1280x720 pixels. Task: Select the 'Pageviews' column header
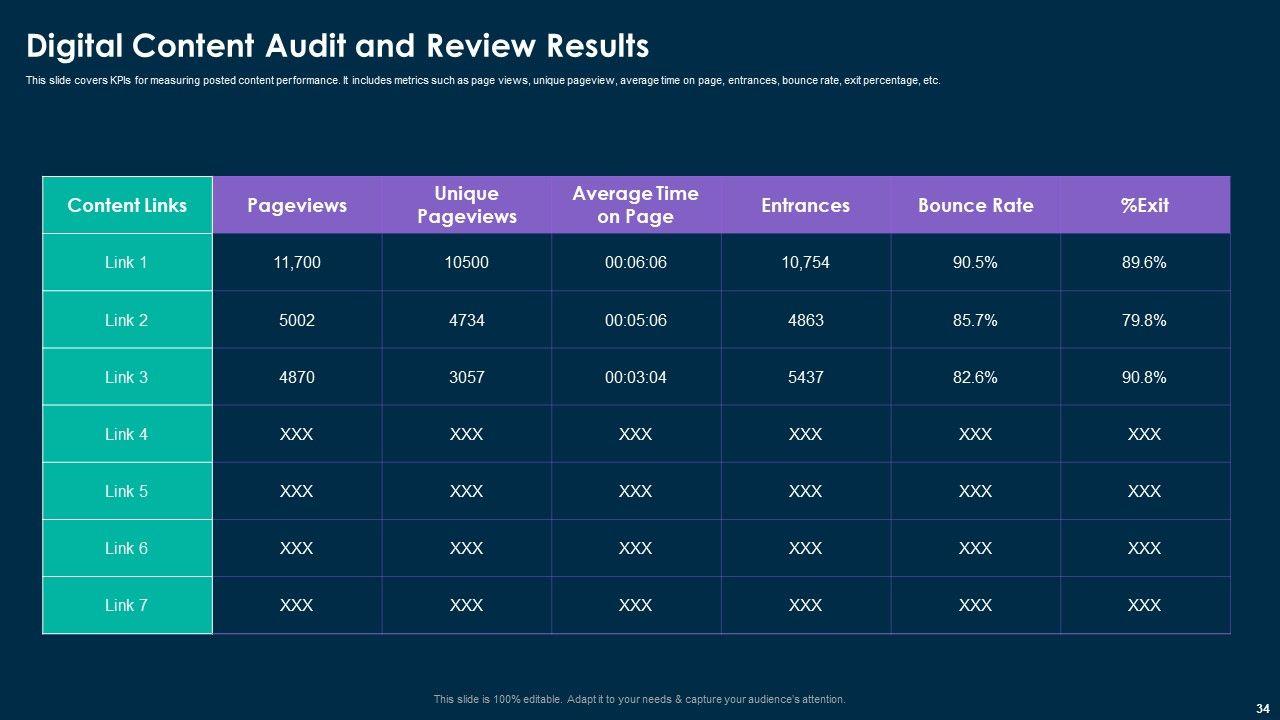point(297,205)
